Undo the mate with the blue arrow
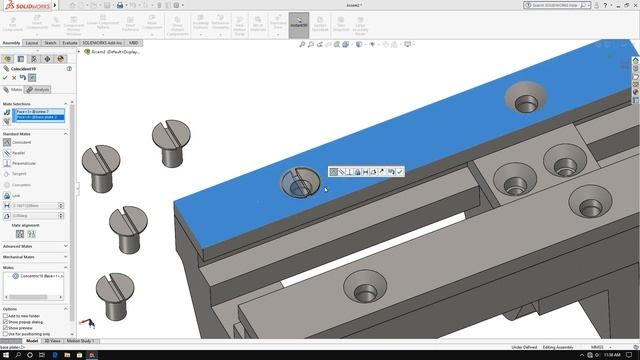 point(23,78)
